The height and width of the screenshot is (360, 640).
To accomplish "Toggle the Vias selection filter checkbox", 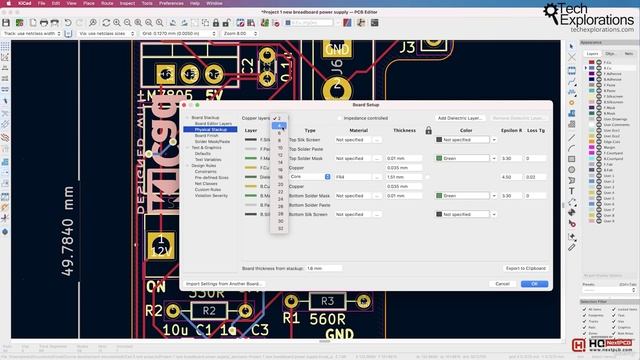I will tap(613, 321).
